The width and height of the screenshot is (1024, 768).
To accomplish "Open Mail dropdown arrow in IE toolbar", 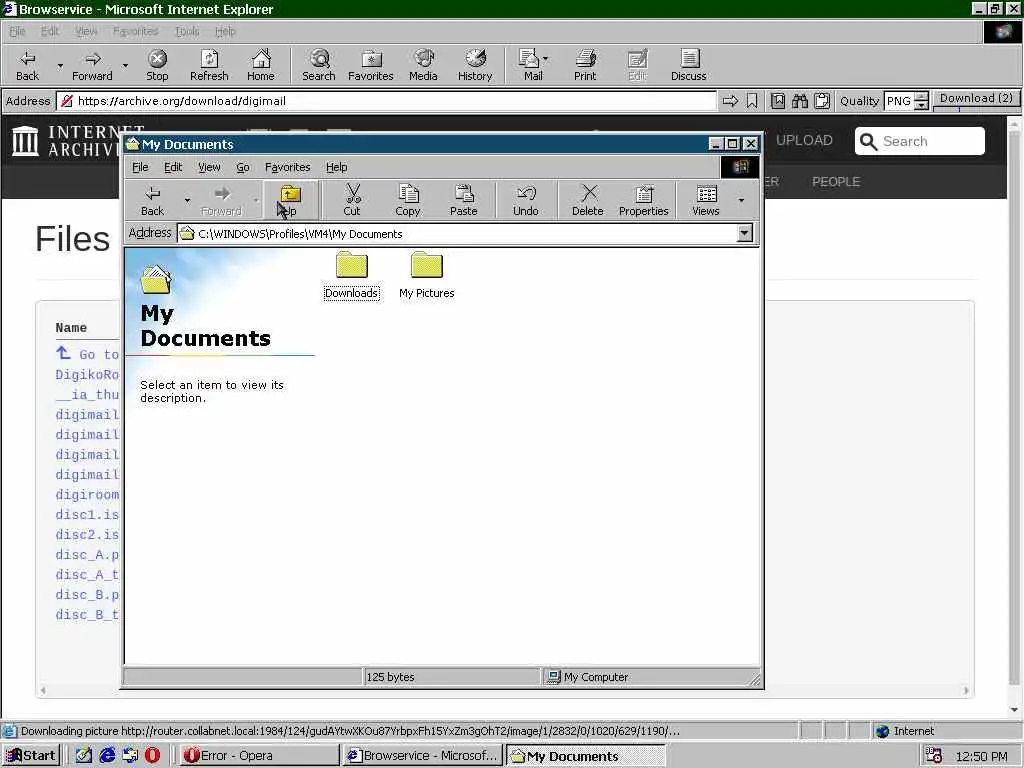I will (x=546, y=59).
